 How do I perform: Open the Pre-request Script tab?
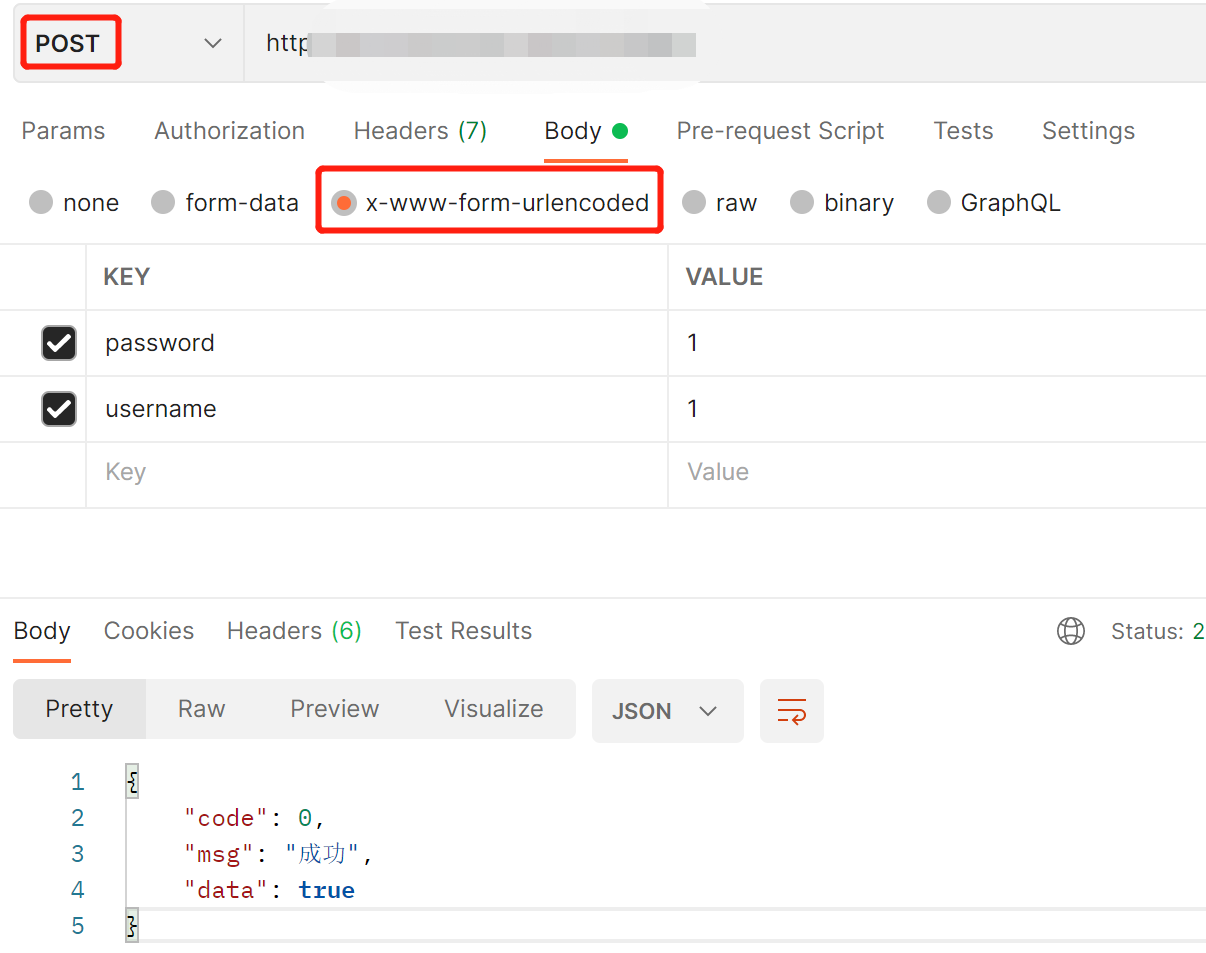coord(780,131)
